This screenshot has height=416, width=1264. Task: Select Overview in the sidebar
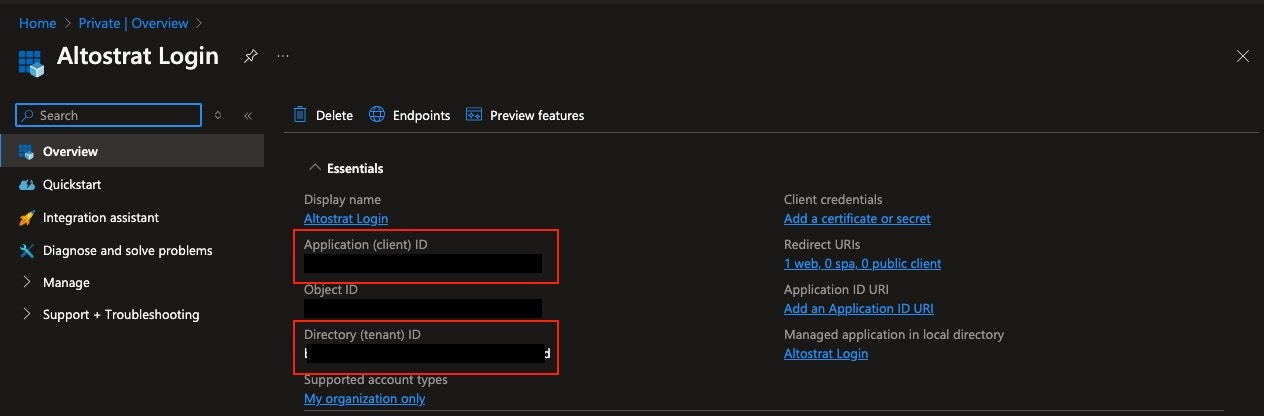pos(132,151)
